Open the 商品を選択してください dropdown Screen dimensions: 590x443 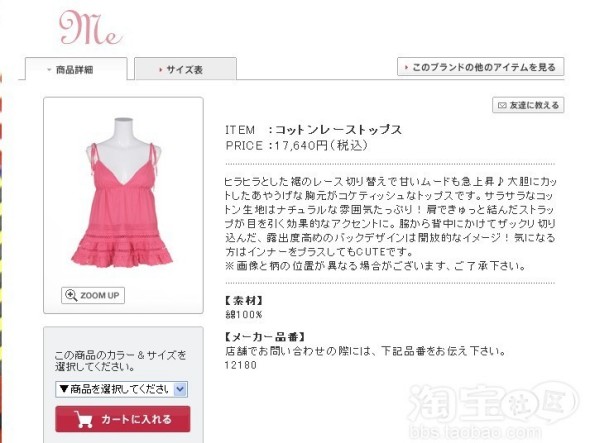point(121,389)
